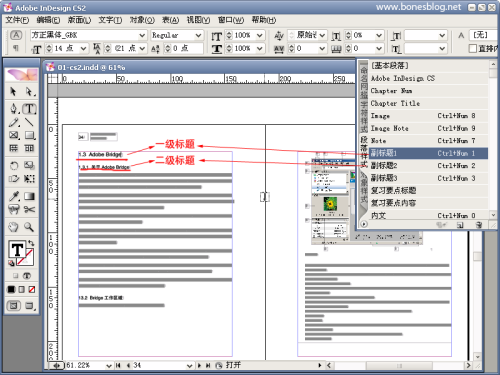Open the 版面(L) menu
This screenshot has width=500, height=375.
tap(79, 20)
